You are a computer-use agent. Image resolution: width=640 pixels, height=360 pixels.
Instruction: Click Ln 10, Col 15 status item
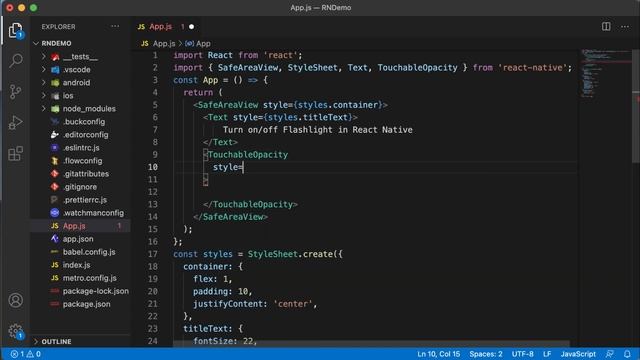coord(438,354)
